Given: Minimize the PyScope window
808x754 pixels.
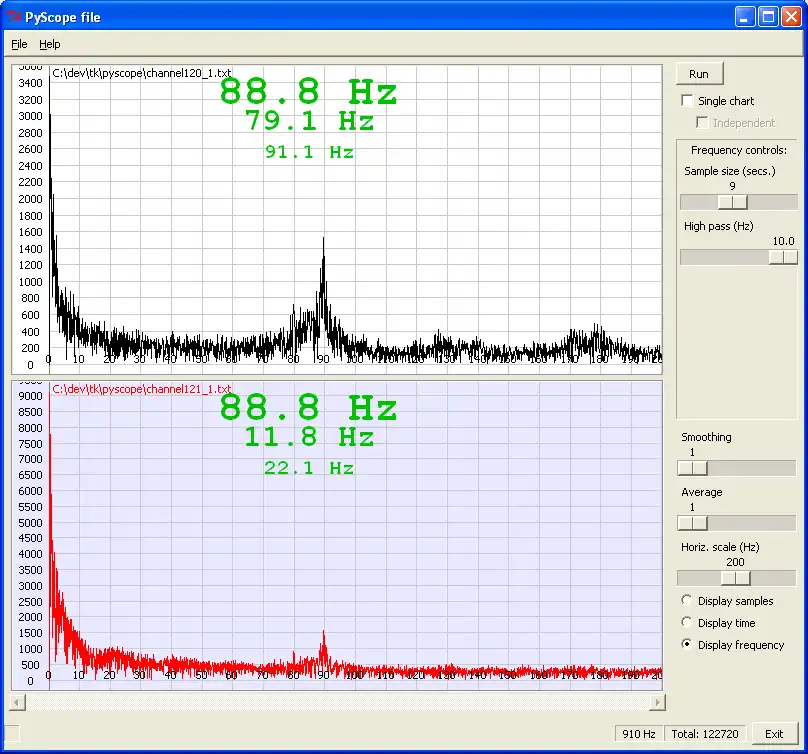Looking at the screenshot, I should [x=745, y=17].
